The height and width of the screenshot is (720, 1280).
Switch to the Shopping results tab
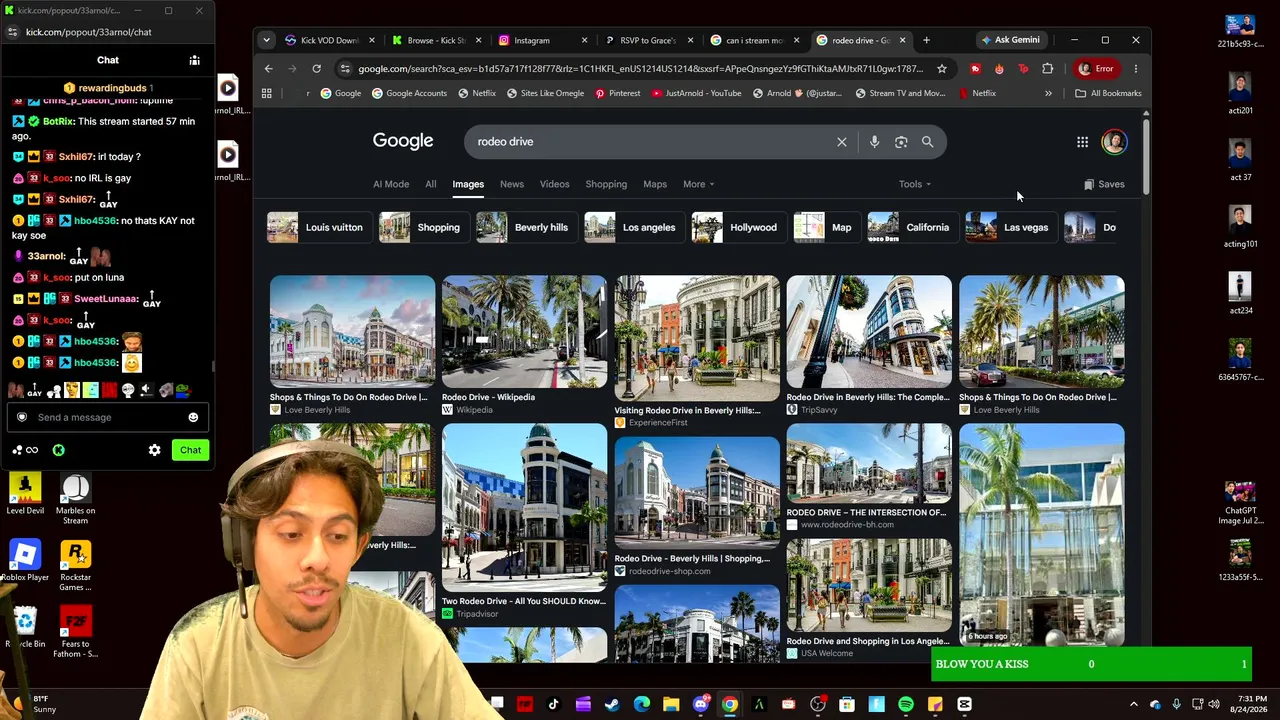(606, 184)
